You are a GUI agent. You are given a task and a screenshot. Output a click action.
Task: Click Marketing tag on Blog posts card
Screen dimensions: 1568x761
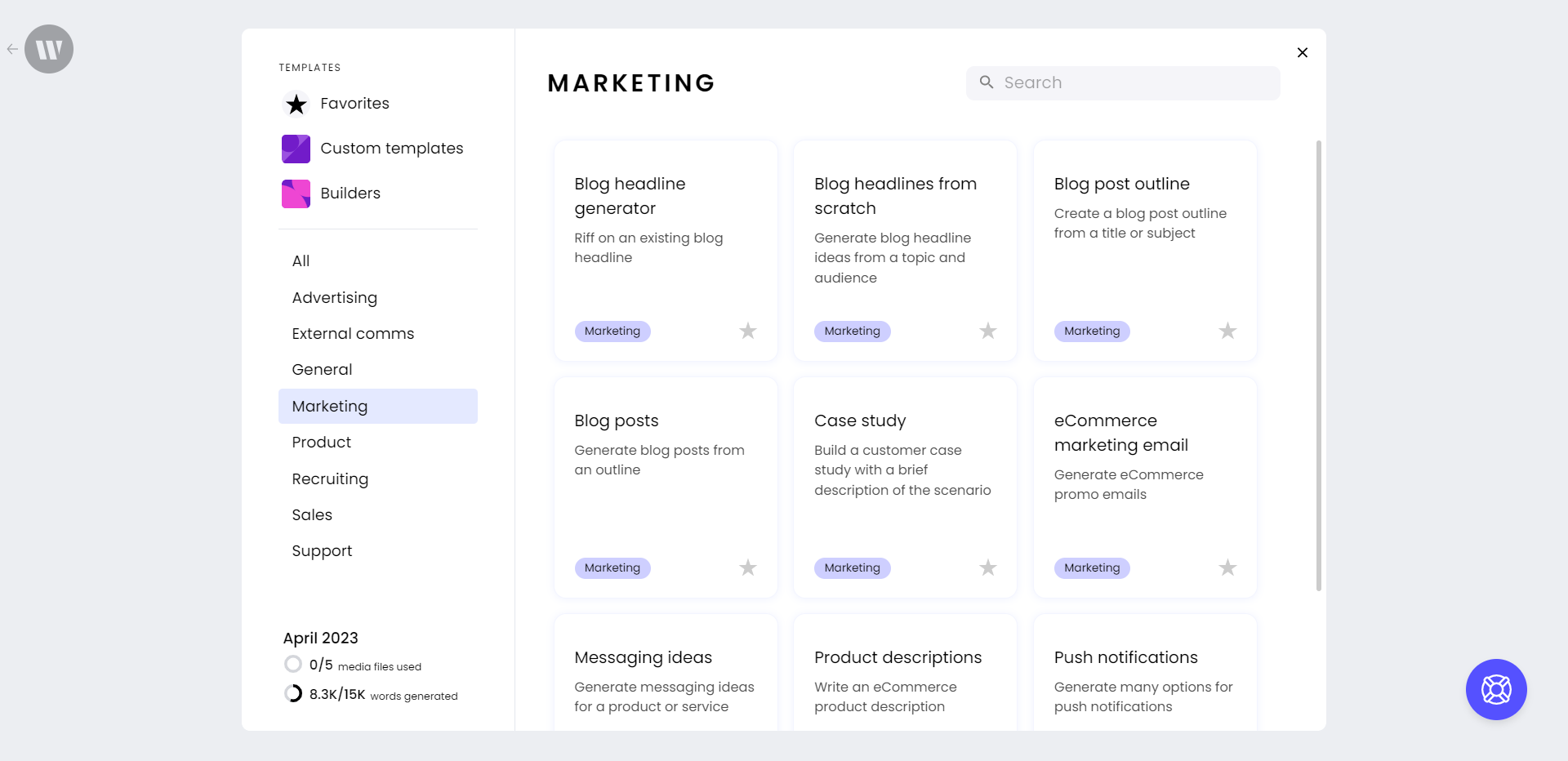pos(612,567)
